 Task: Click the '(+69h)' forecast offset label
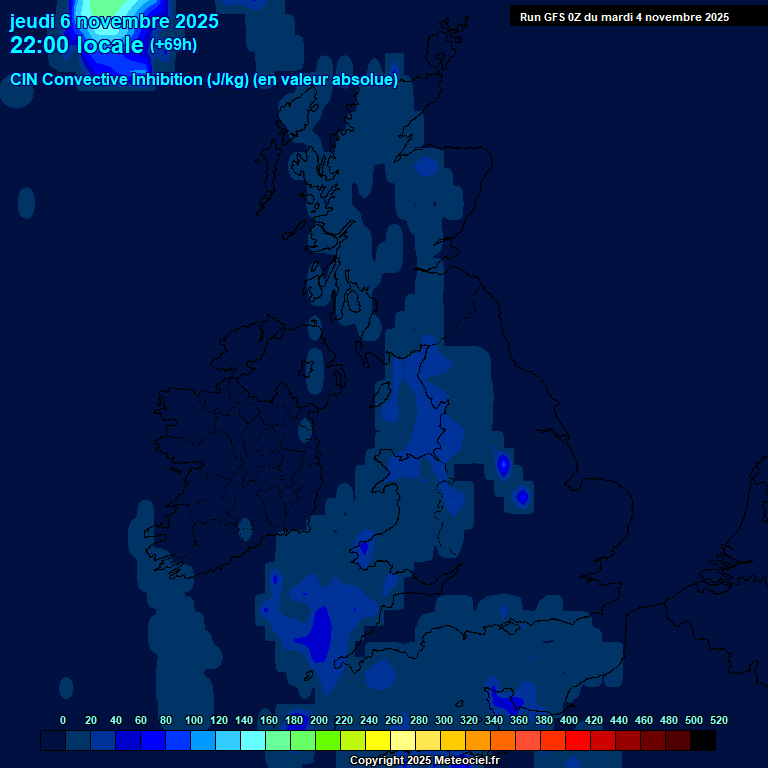[x=173, y=45]
